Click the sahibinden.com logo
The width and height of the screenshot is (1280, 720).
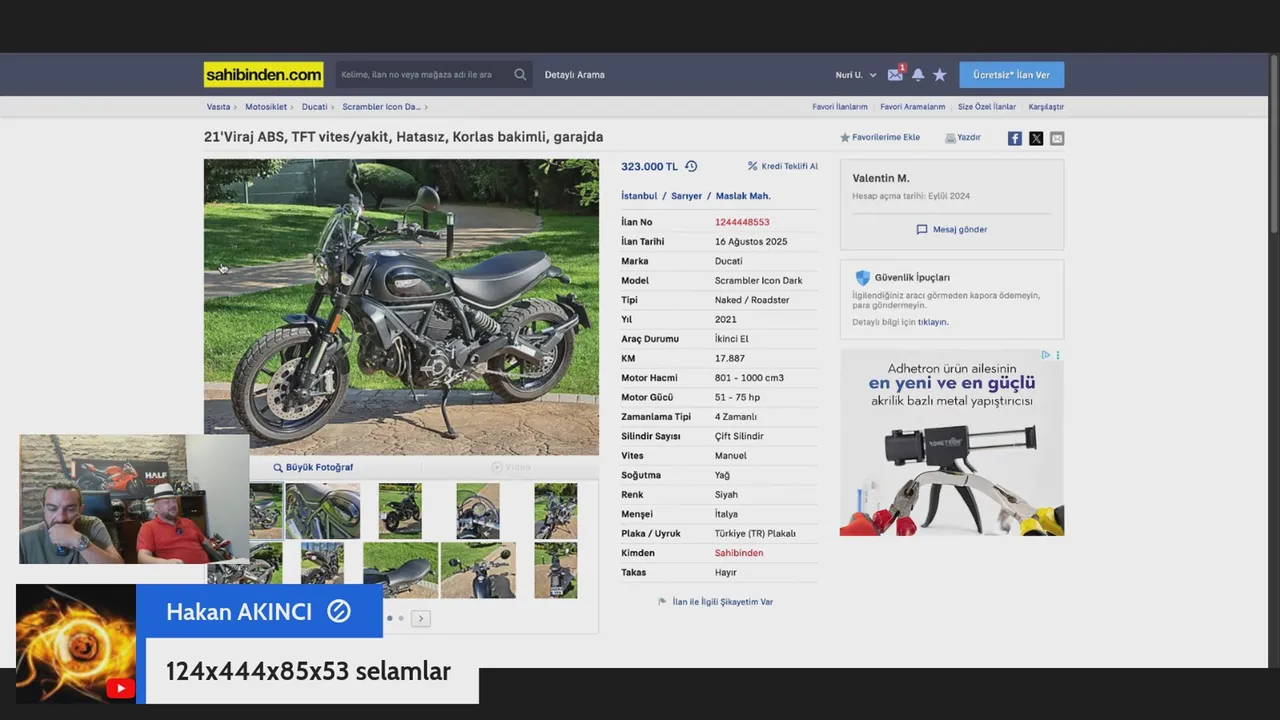(x=263, y=75)
